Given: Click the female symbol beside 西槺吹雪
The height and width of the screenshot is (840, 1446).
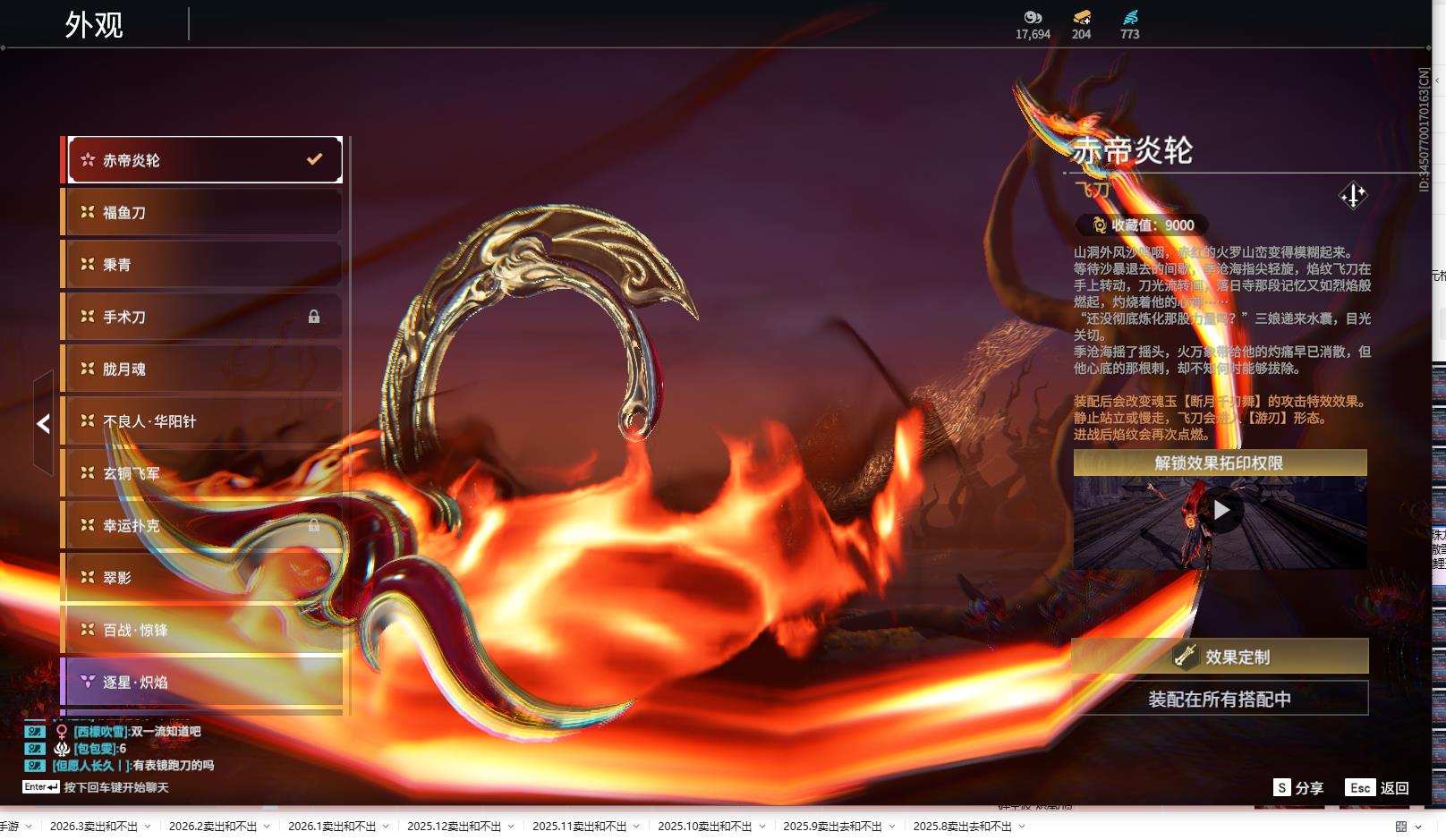Looking at the screenshot, I should pos(62,732).
